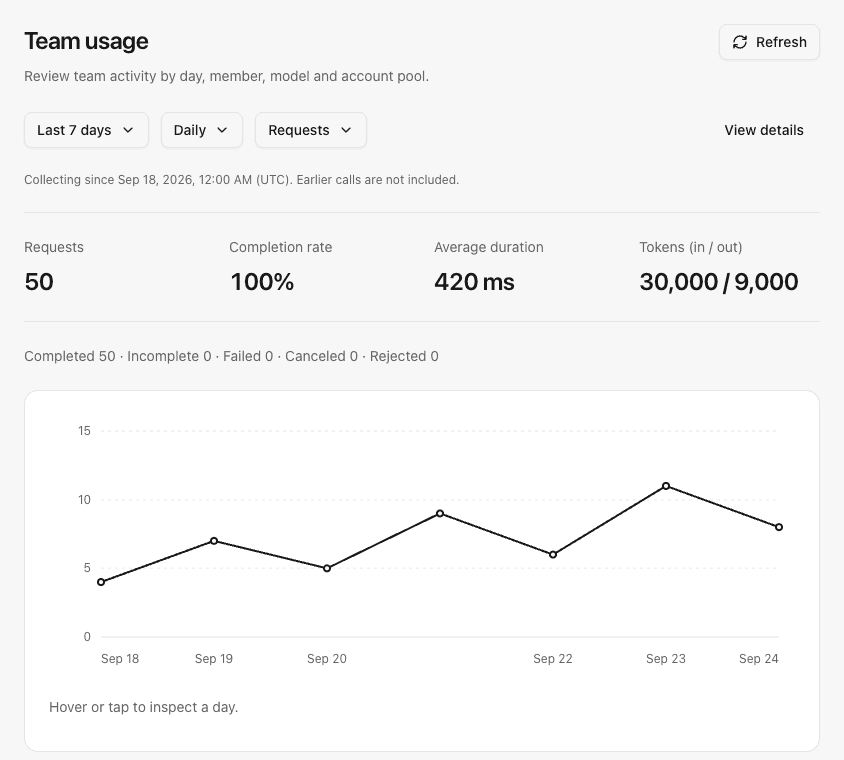Click the Sep 23 axis label
Screen dimensions: 844x760
pyautogui.click(x=666, y=659)
